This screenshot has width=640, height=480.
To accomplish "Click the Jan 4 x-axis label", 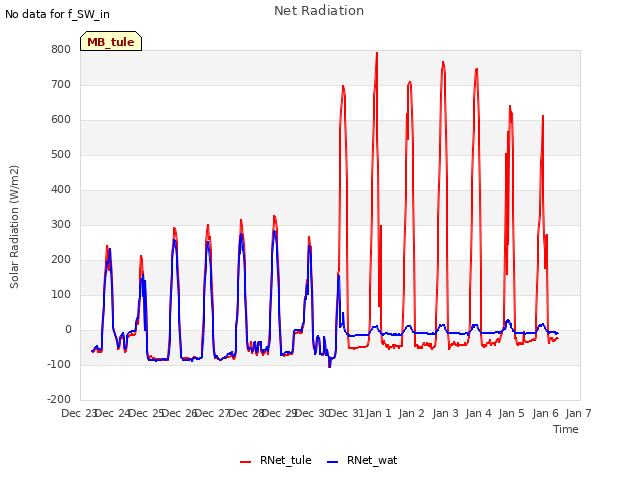I will coord(478,413).
